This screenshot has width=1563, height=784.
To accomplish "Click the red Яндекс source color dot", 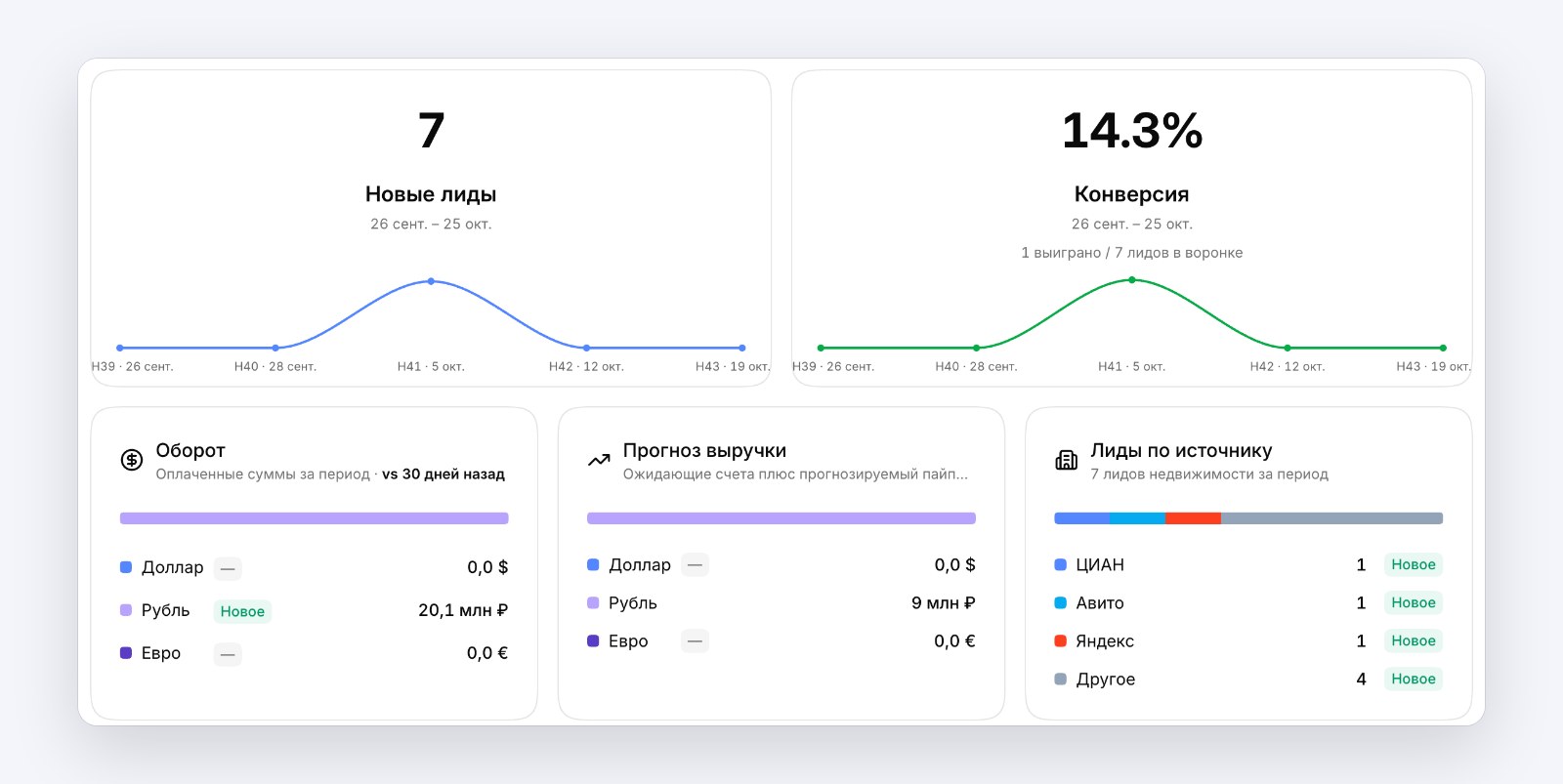I will (1061, 641).
